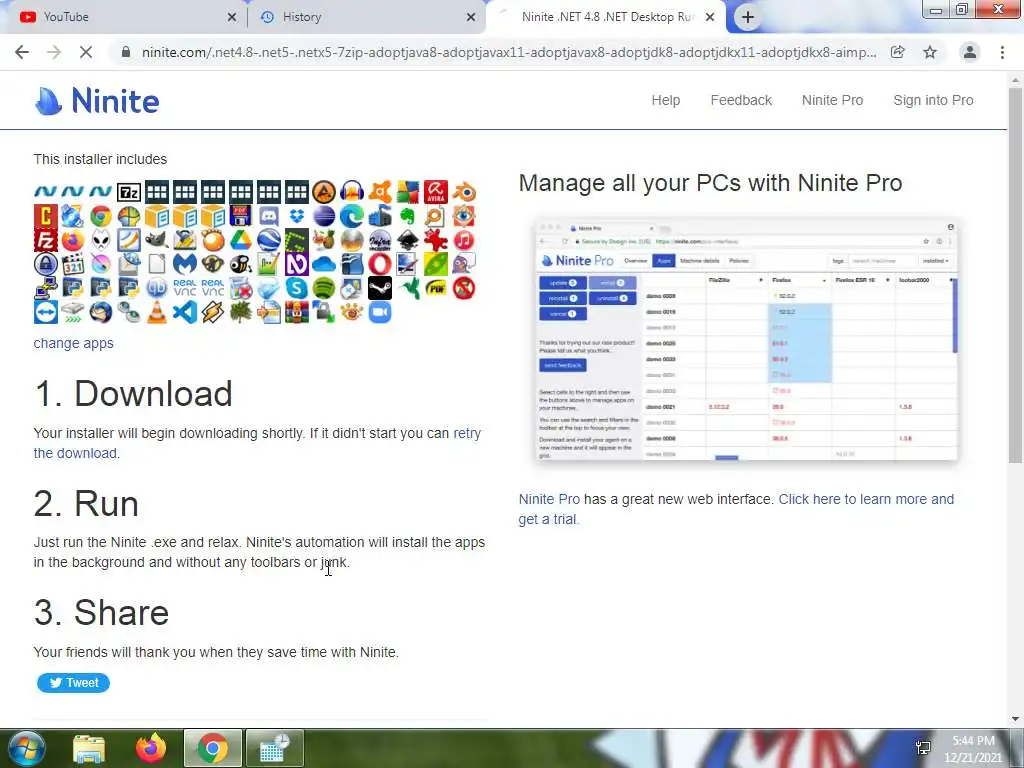This screenshot has height=768, width=1024.
Task: Click the Avast antivirus icon
Action: (380, 193)
